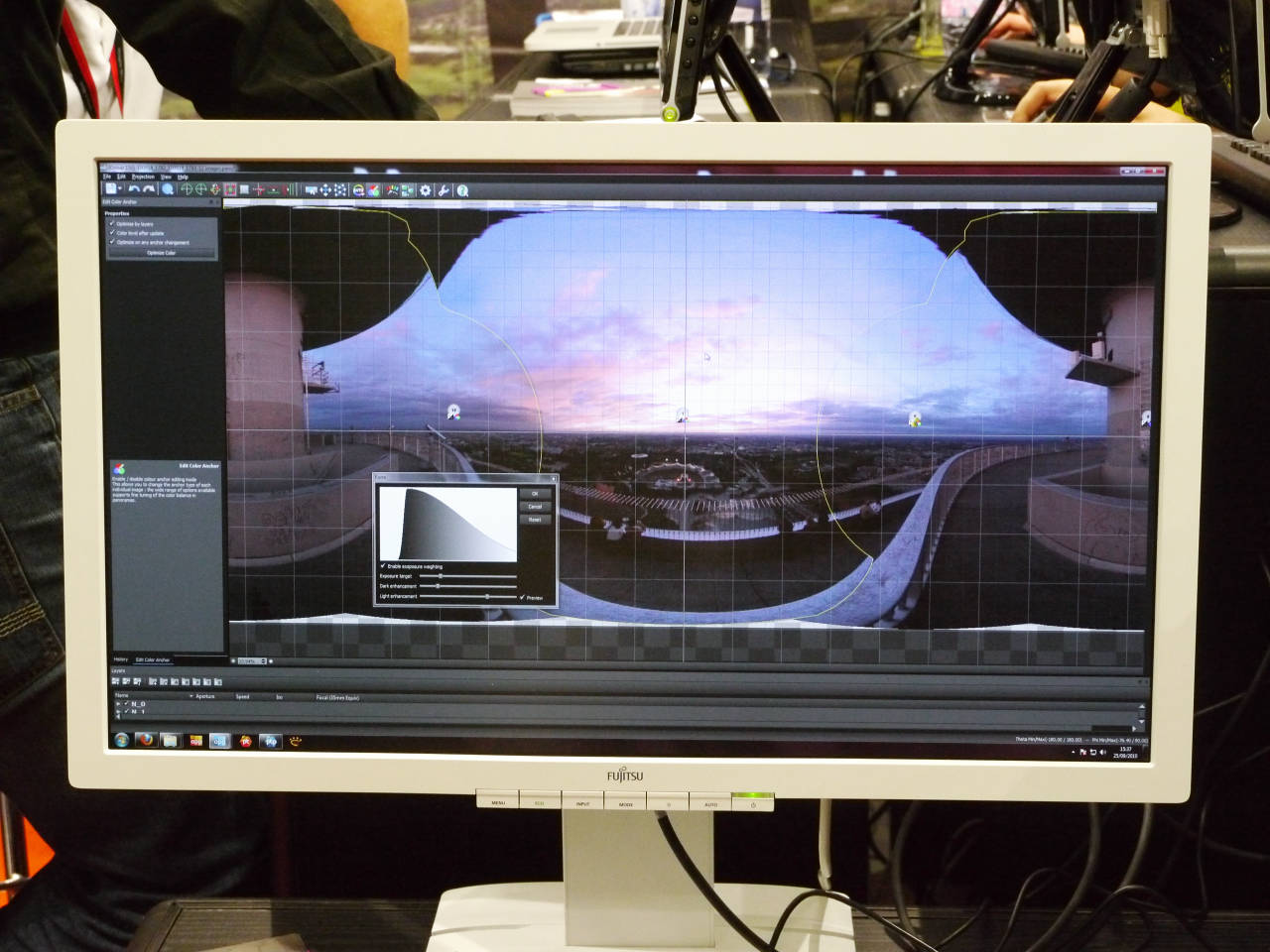Select the color anchor edit icon in toolbar
The height and width of the screenshot is (952, 1270).
(373, 189)
